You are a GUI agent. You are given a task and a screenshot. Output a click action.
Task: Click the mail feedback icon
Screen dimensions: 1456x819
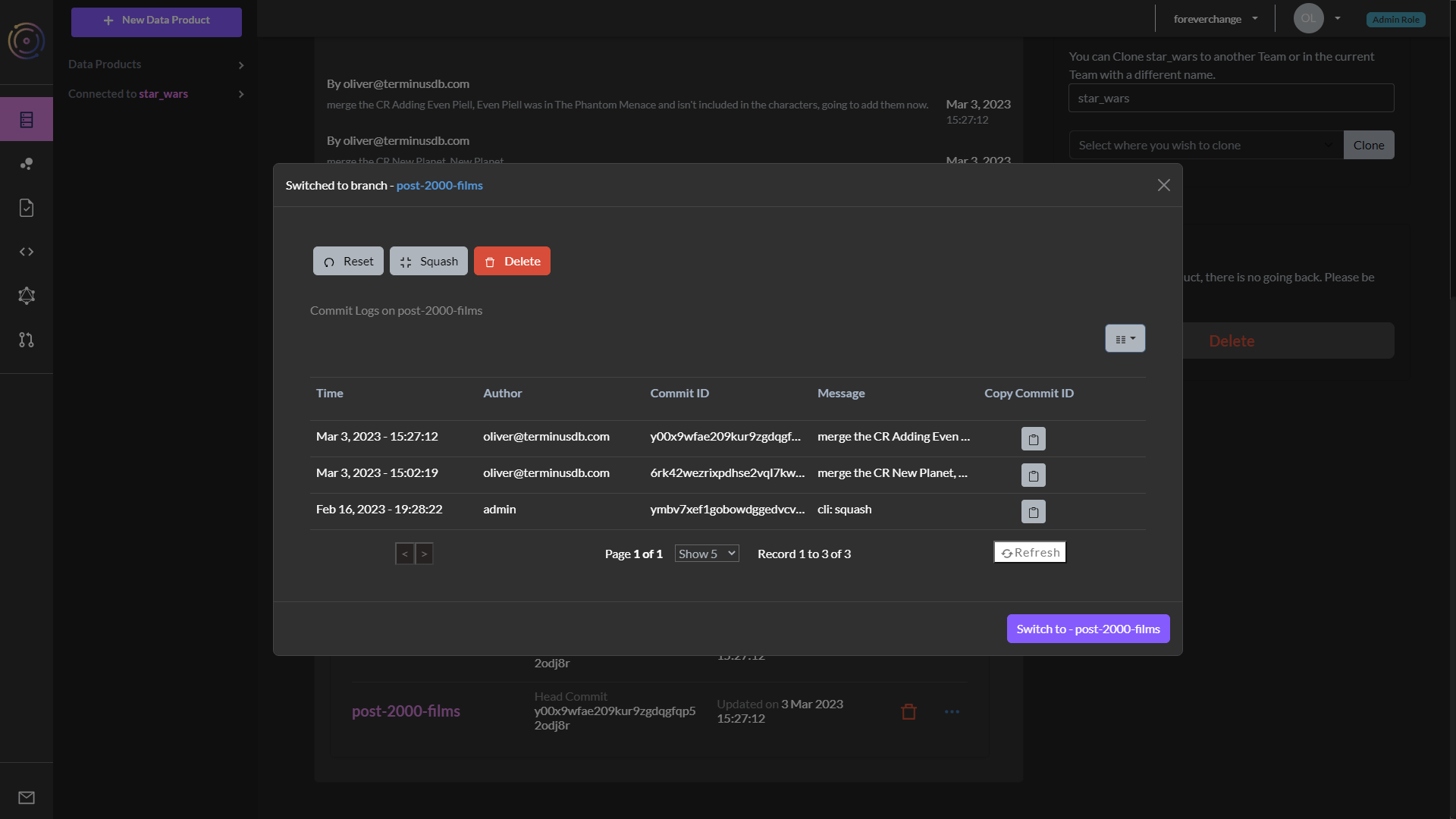click(x=27, y=798)
